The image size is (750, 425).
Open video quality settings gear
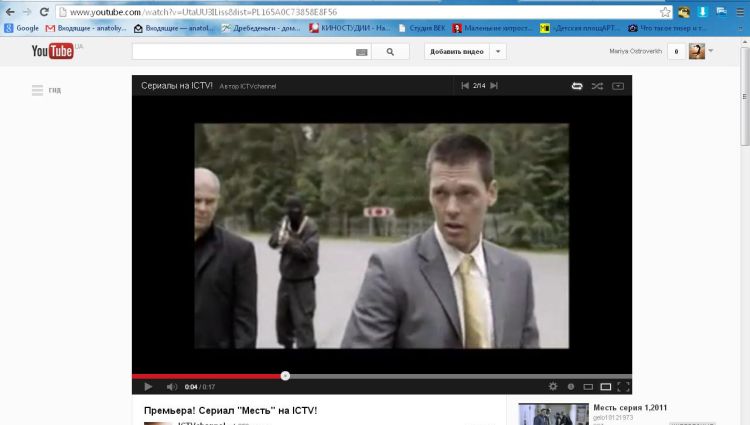553,386
